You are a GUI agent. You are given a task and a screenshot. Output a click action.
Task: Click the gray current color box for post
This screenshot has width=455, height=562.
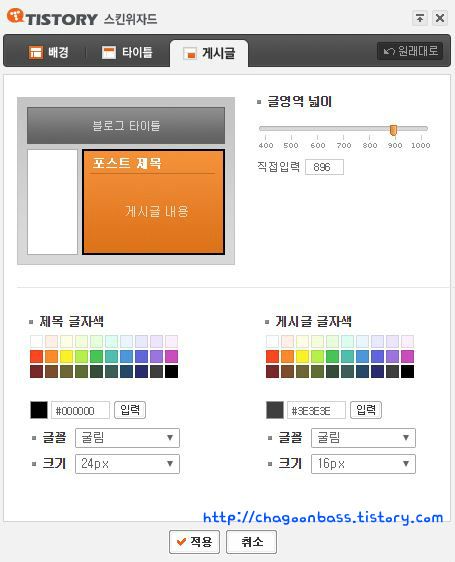pos(275,410)
